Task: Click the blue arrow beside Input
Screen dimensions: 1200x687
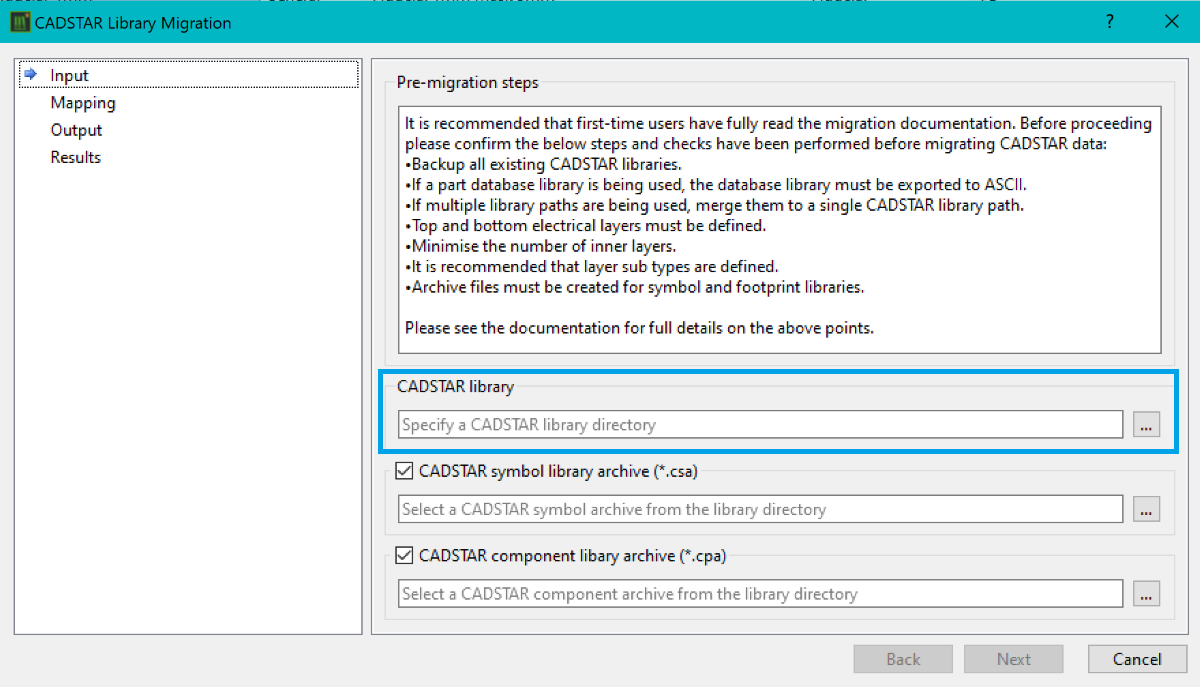Action: point(31,75)
